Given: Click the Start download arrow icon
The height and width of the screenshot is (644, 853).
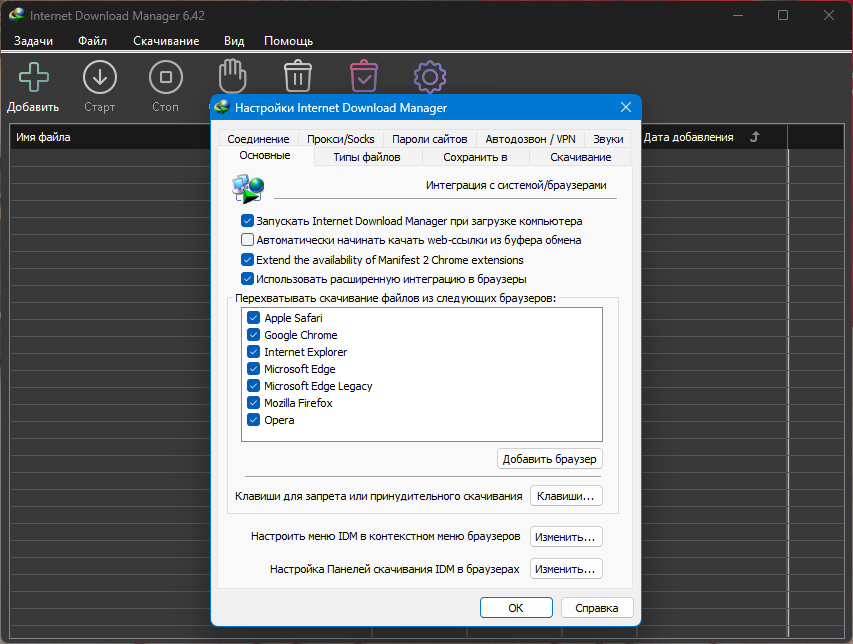Looking at the screenshot, I should pos(100,77).
